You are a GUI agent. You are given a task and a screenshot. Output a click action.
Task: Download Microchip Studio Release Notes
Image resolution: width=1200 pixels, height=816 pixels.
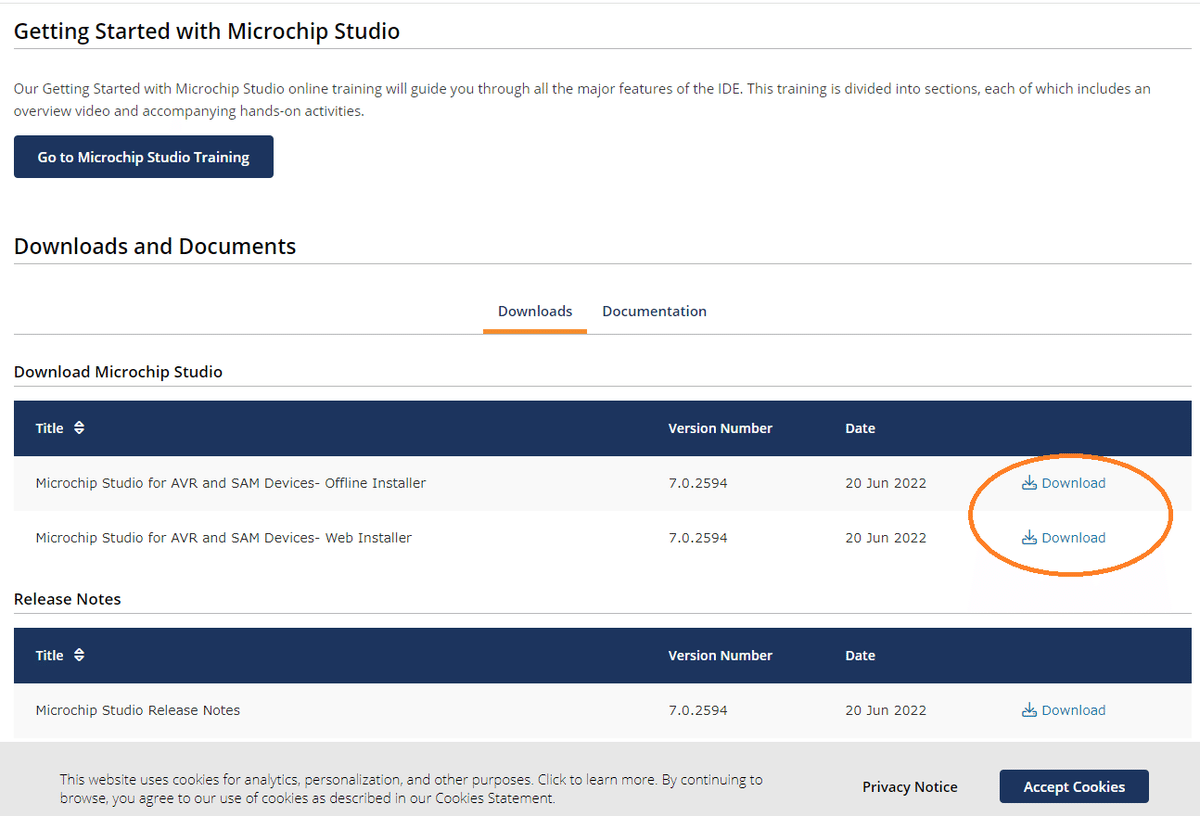point(1063,710)
